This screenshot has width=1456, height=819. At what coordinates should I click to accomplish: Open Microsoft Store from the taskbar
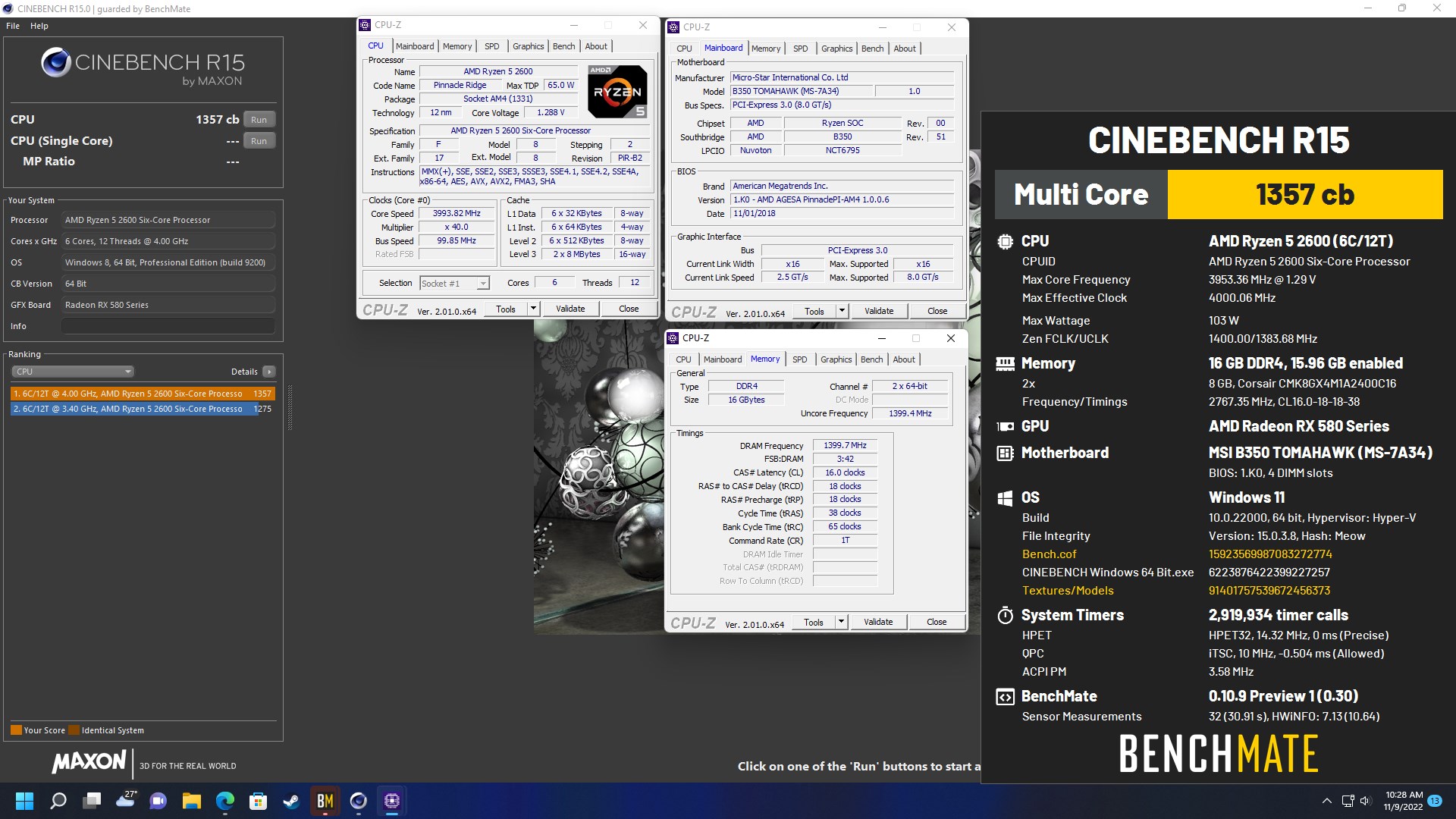click(x=259, y=801)
